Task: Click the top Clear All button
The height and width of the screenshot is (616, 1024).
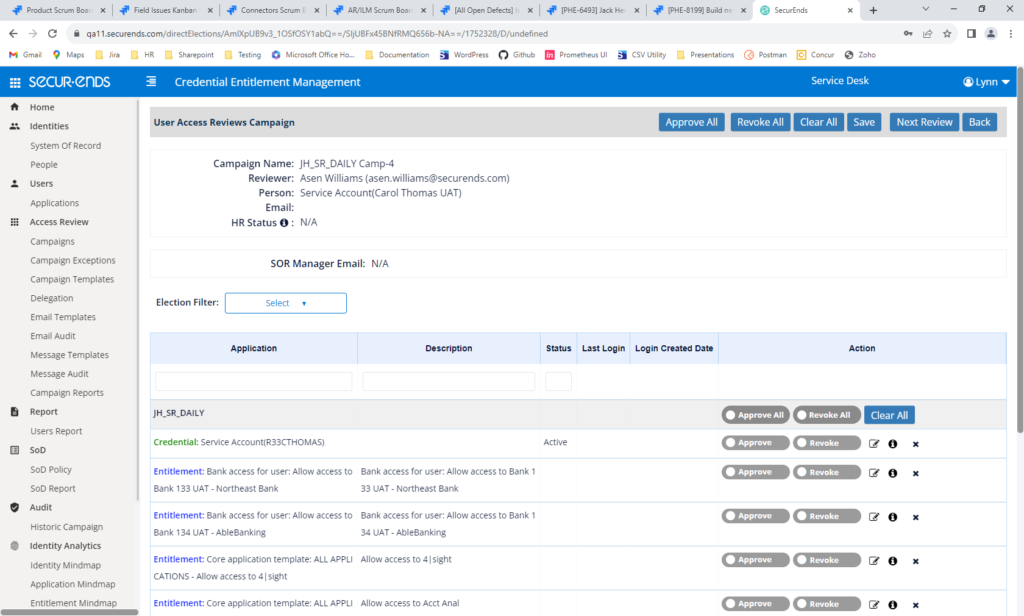Action: pyautogui.click(x=818, y=122)
